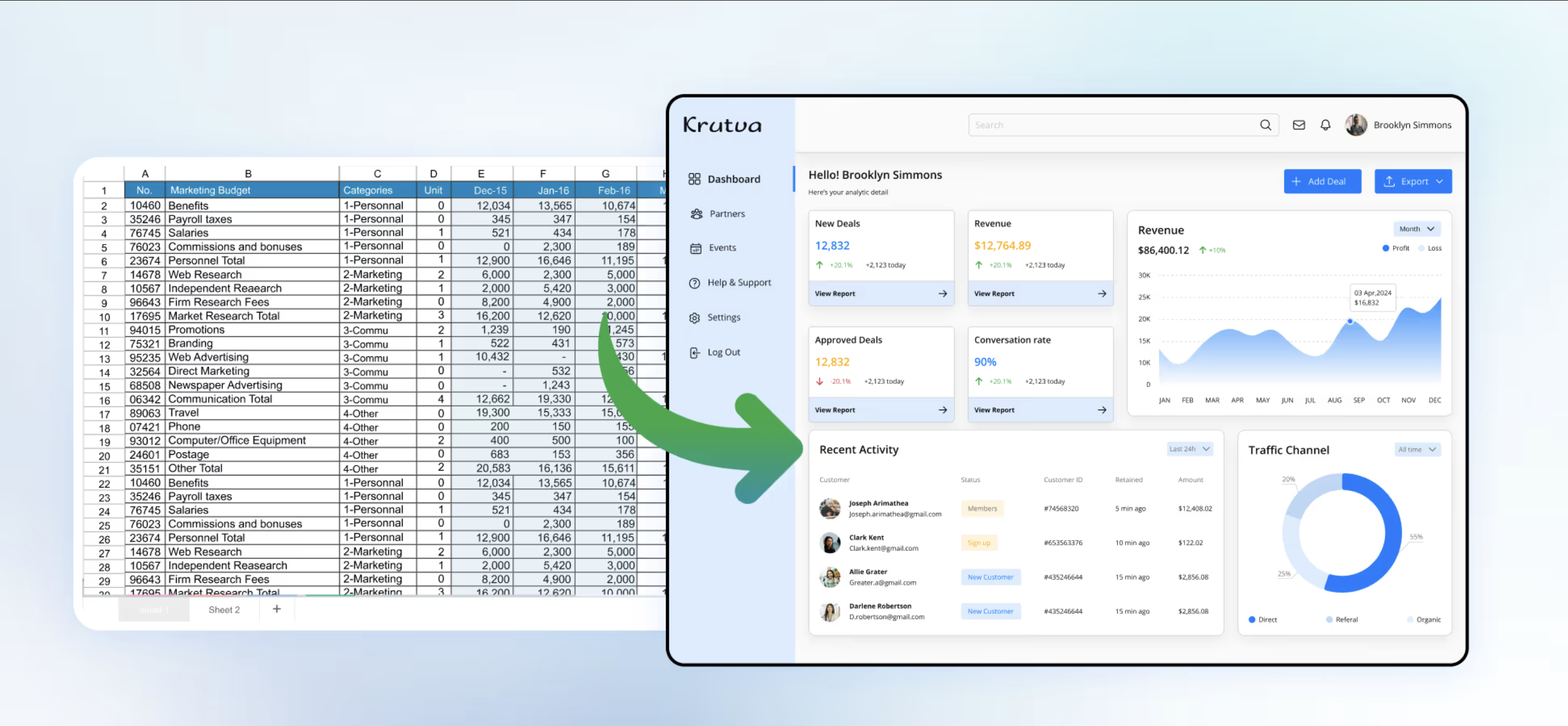Image resolution: width=1568 pixels, height=726 pixels.
Task: Click Darlene Robertson's avatar
Action: 830,611
